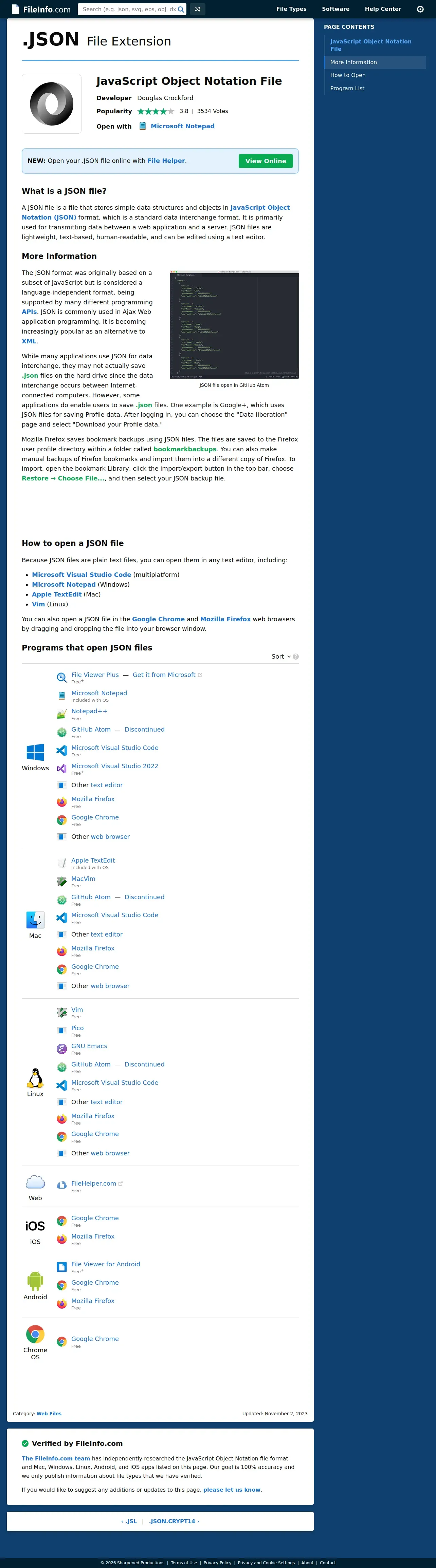436x1568 pixels.
Task: Go to previous extension .JSL
Action: pos(129,1521)
